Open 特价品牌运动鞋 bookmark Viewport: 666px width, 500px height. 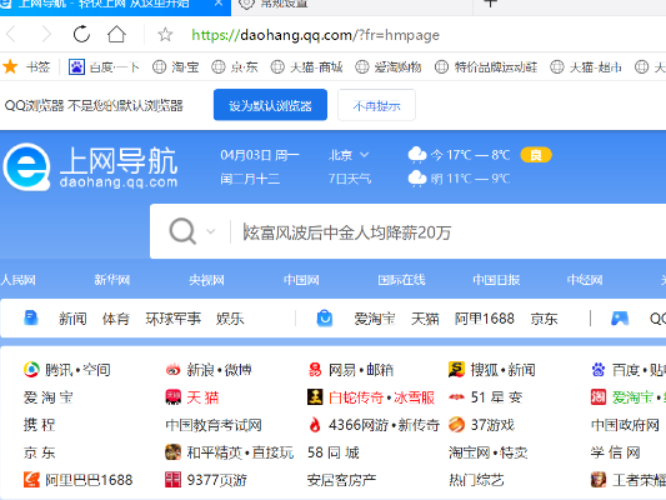tap(486, 67)
